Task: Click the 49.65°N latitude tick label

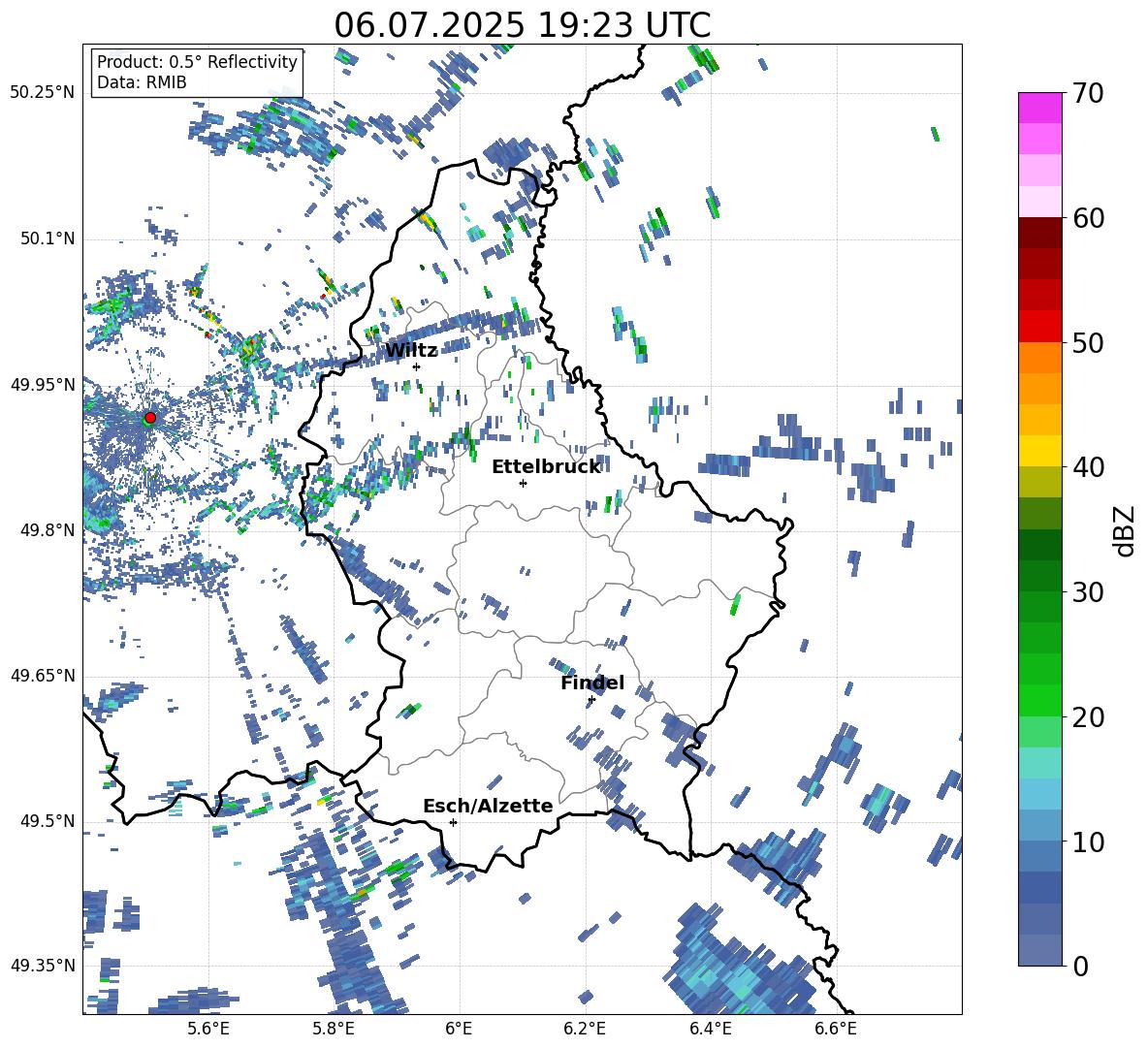Action: point(43,675)
